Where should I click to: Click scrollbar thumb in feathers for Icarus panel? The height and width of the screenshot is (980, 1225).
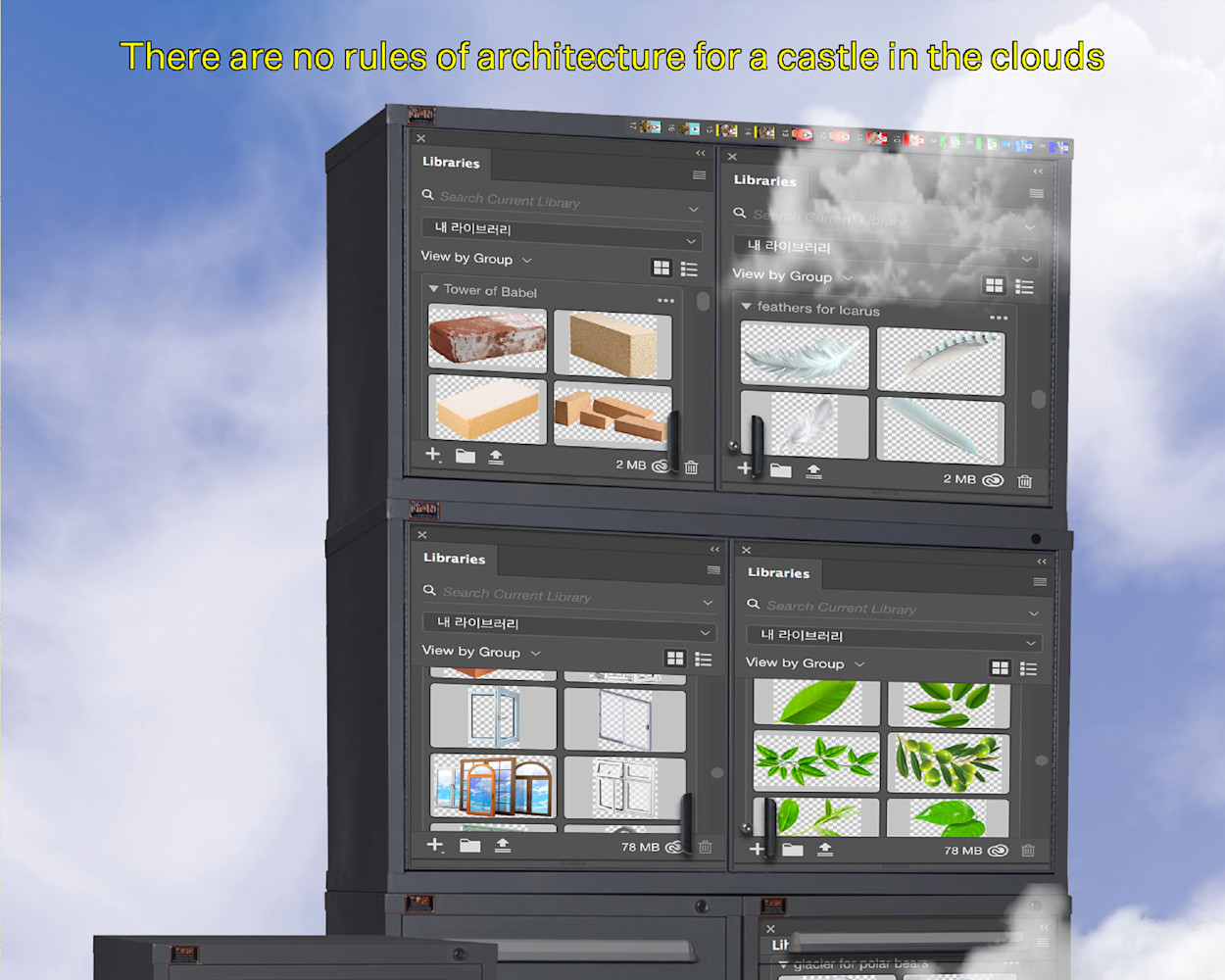[1038, 400]
